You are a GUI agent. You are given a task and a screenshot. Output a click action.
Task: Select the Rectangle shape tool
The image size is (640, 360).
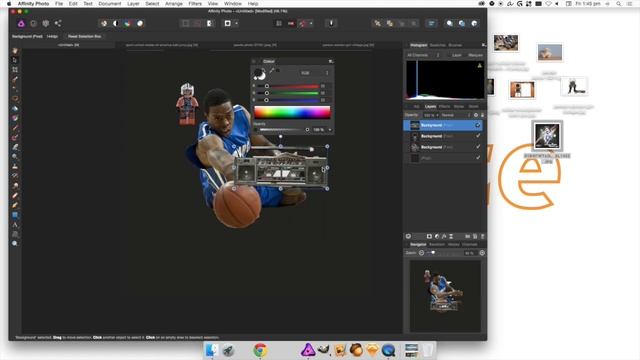(x=15, y=215)
